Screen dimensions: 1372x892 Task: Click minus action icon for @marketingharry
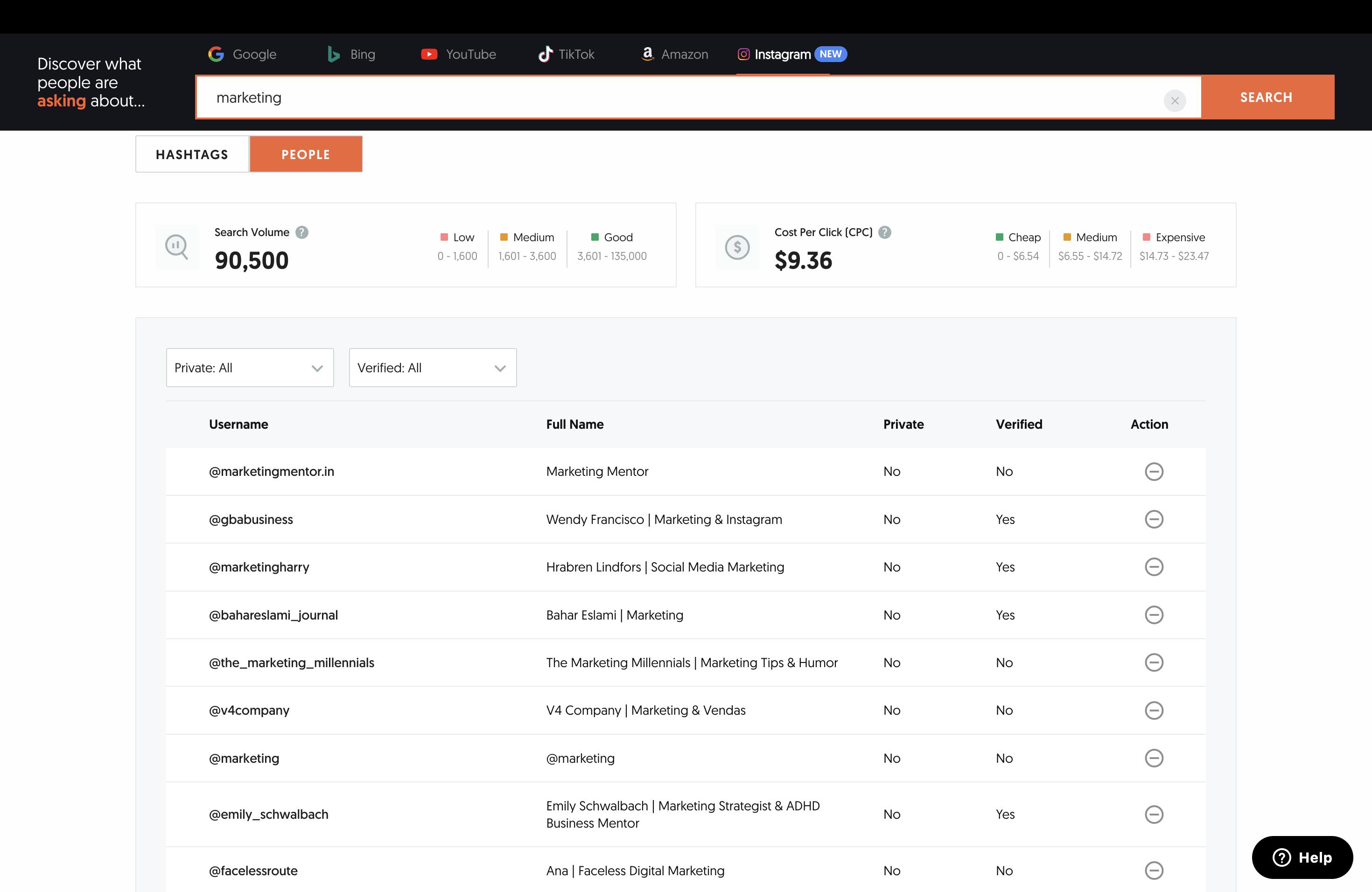point(1154,567)
